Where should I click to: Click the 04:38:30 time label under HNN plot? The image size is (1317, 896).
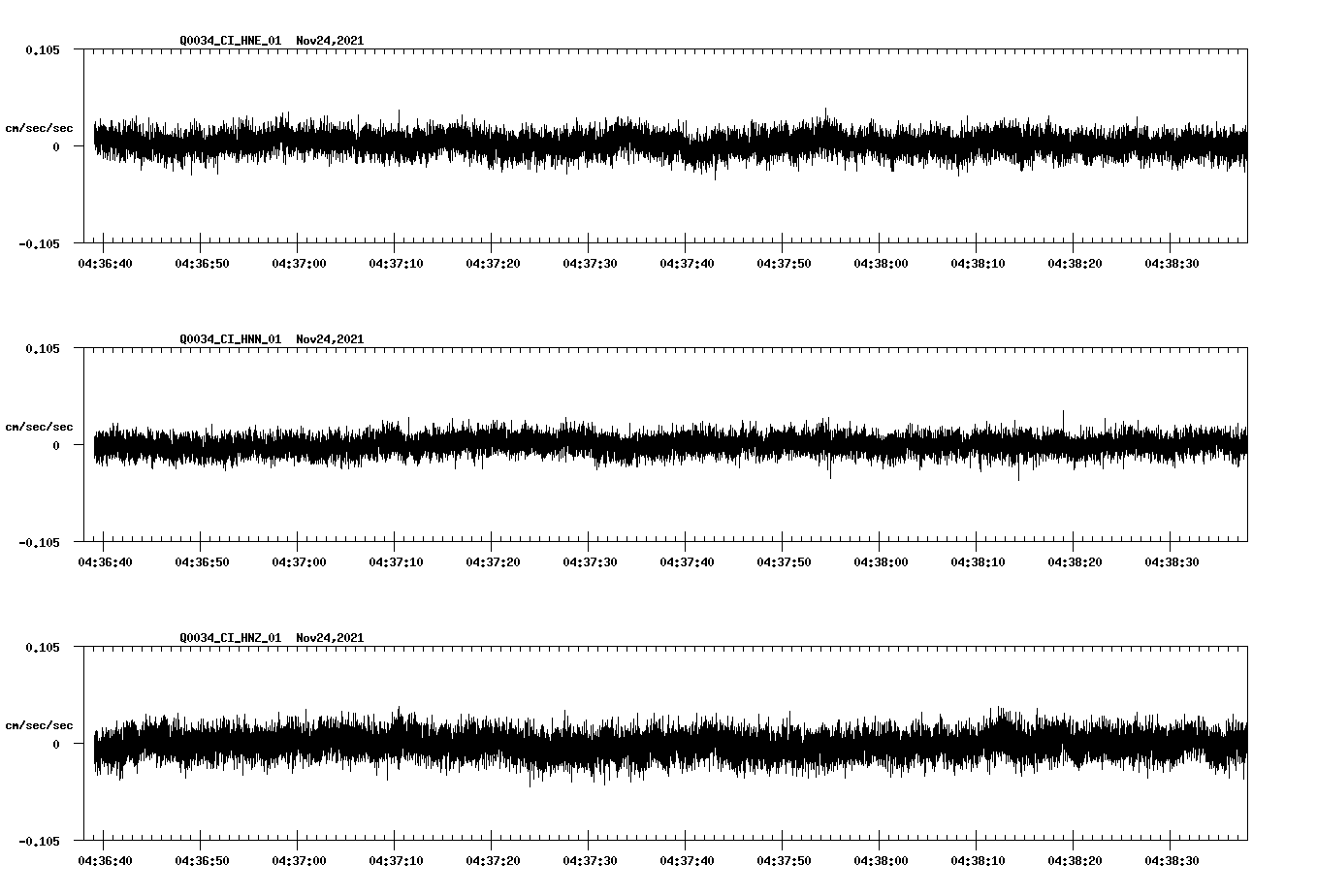(1172, 562)
